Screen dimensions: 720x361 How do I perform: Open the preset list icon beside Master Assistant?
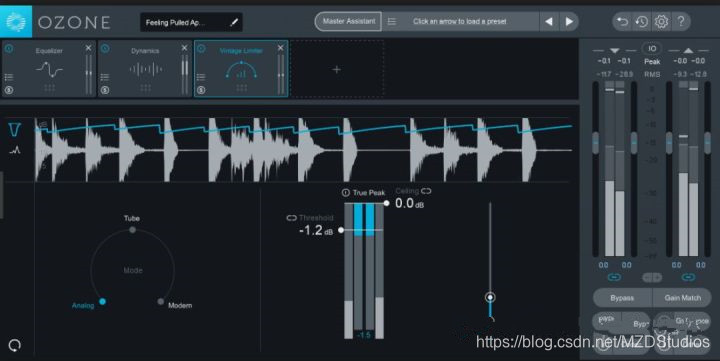[392, 22]
